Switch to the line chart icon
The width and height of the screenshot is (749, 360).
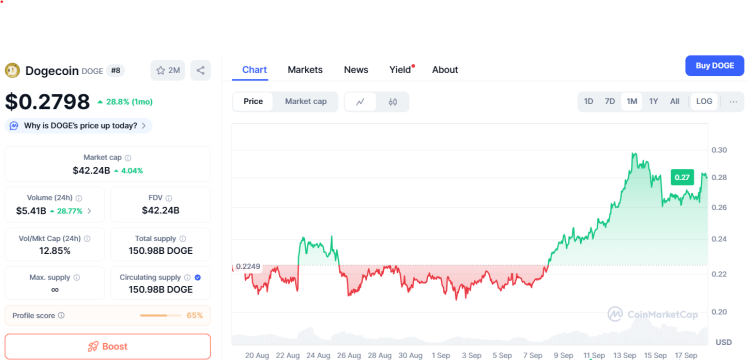pyautogui.click(x=361, y=102)
